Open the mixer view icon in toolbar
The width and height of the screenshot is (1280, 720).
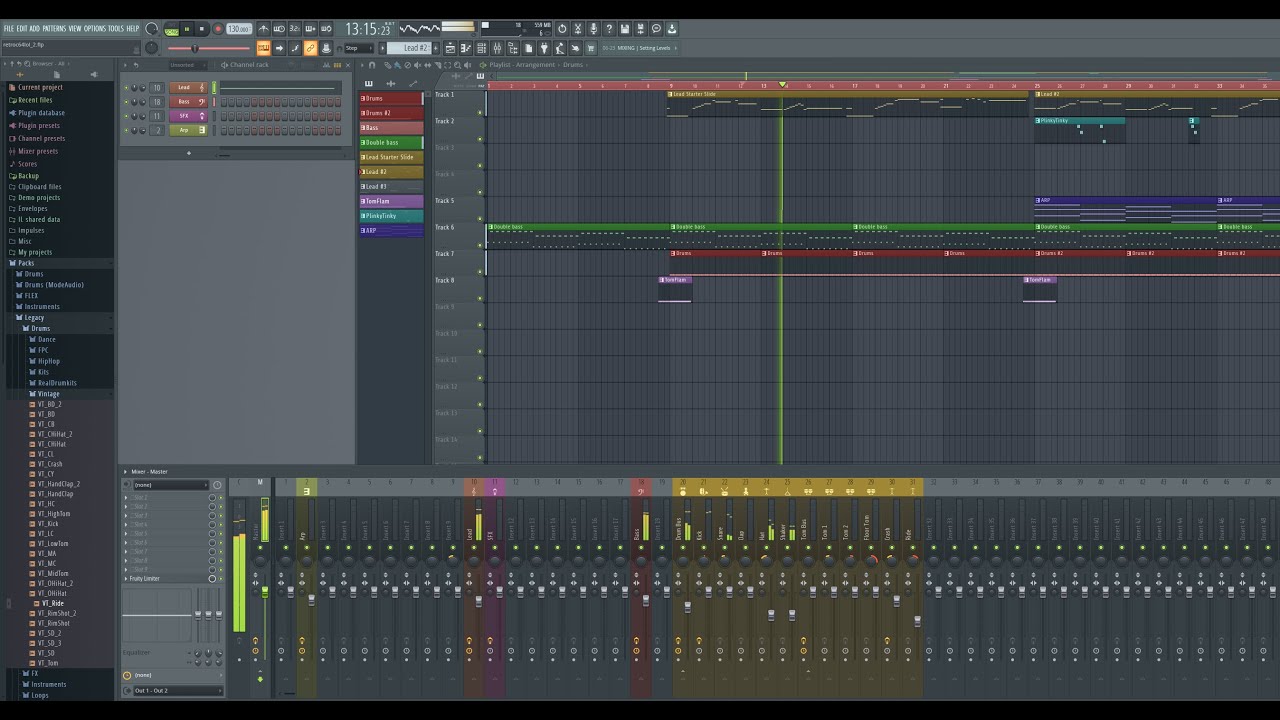(x=497, y=48)
